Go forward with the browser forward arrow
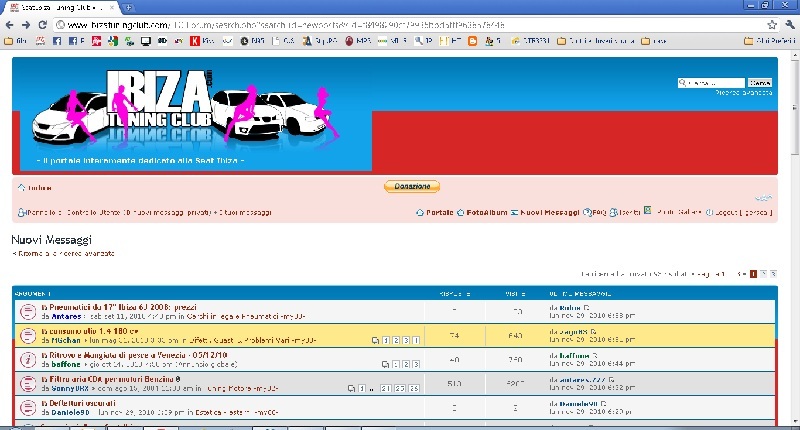The width and height of the screenshot is (800, 430). 26,24
